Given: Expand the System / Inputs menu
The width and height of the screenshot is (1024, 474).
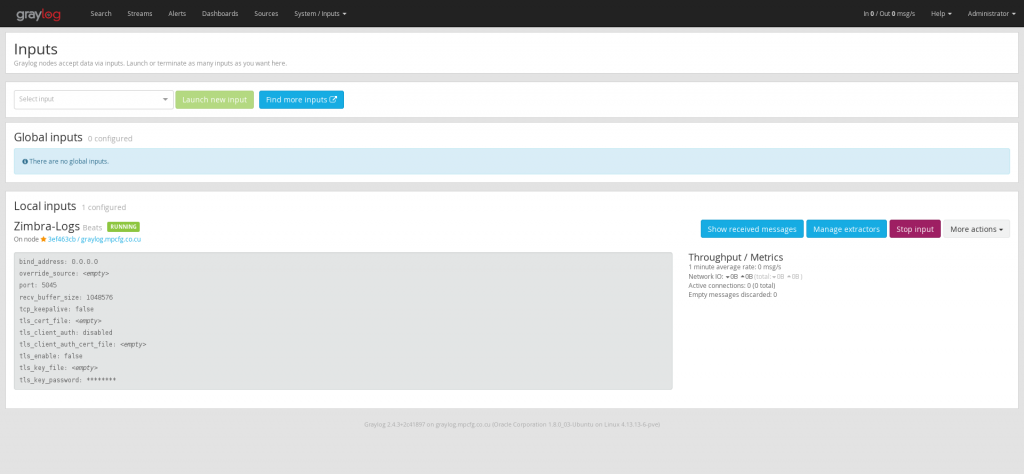Looking at the screenshot, I should (320, 14).
